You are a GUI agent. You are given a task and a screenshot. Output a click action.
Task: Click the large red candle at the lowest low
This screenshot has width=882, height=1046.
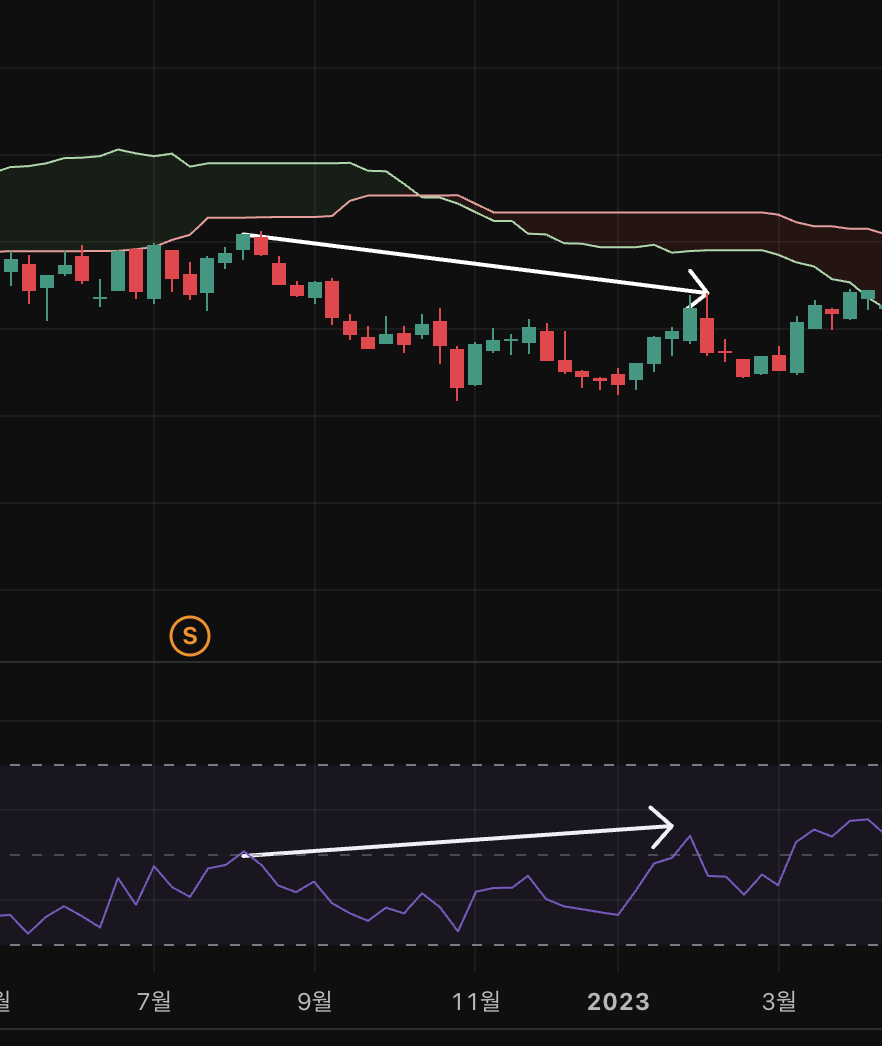pyautogui.click(x=457, y=368)
